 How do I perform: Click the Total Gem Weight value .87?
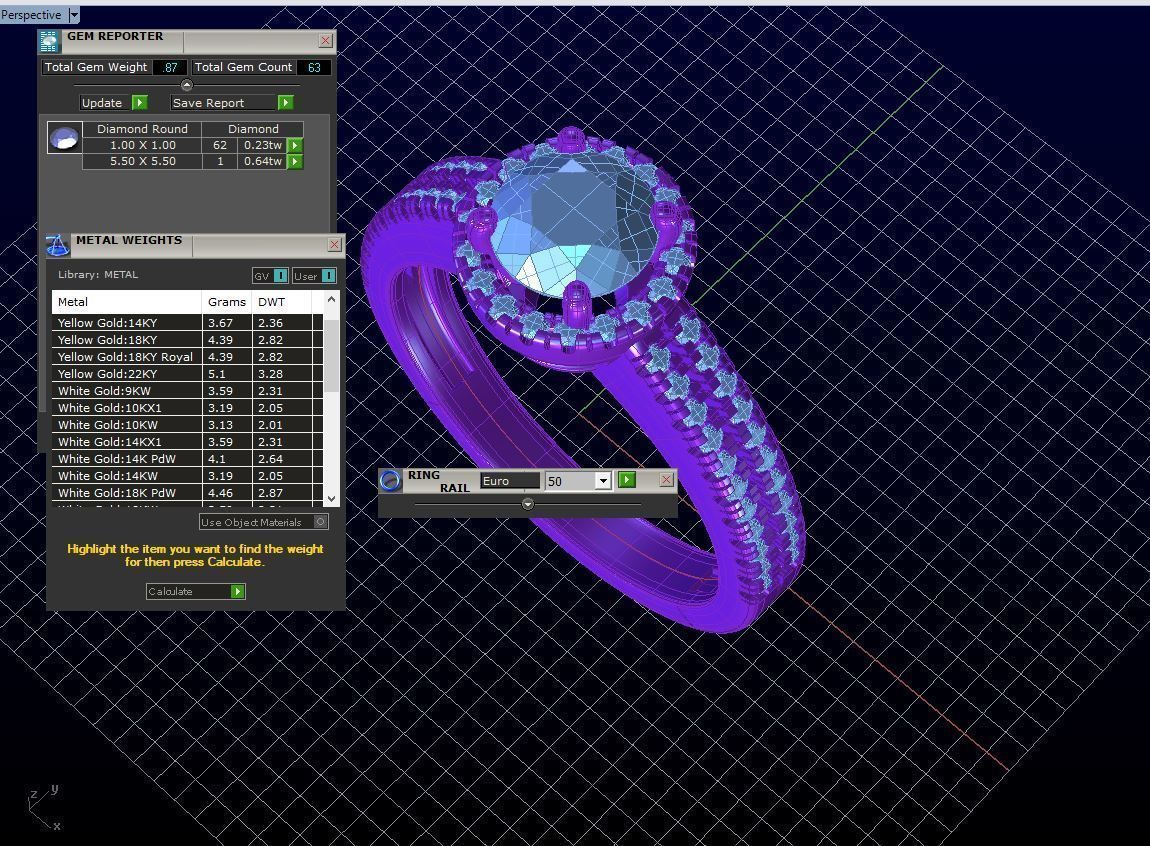(x=170, y=67)
